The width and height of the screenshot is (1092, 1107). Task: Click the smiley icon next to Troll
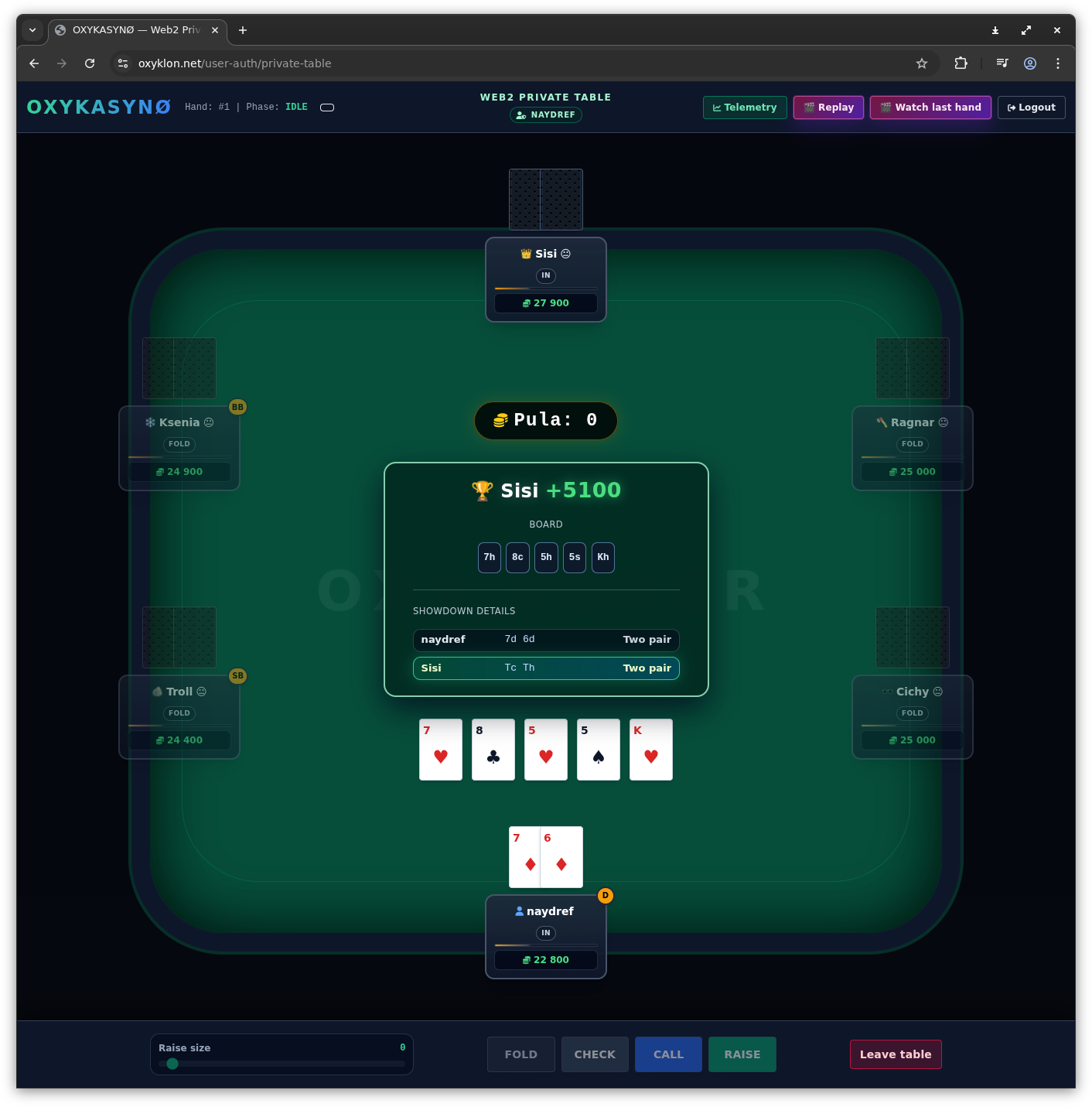(202, 692)
